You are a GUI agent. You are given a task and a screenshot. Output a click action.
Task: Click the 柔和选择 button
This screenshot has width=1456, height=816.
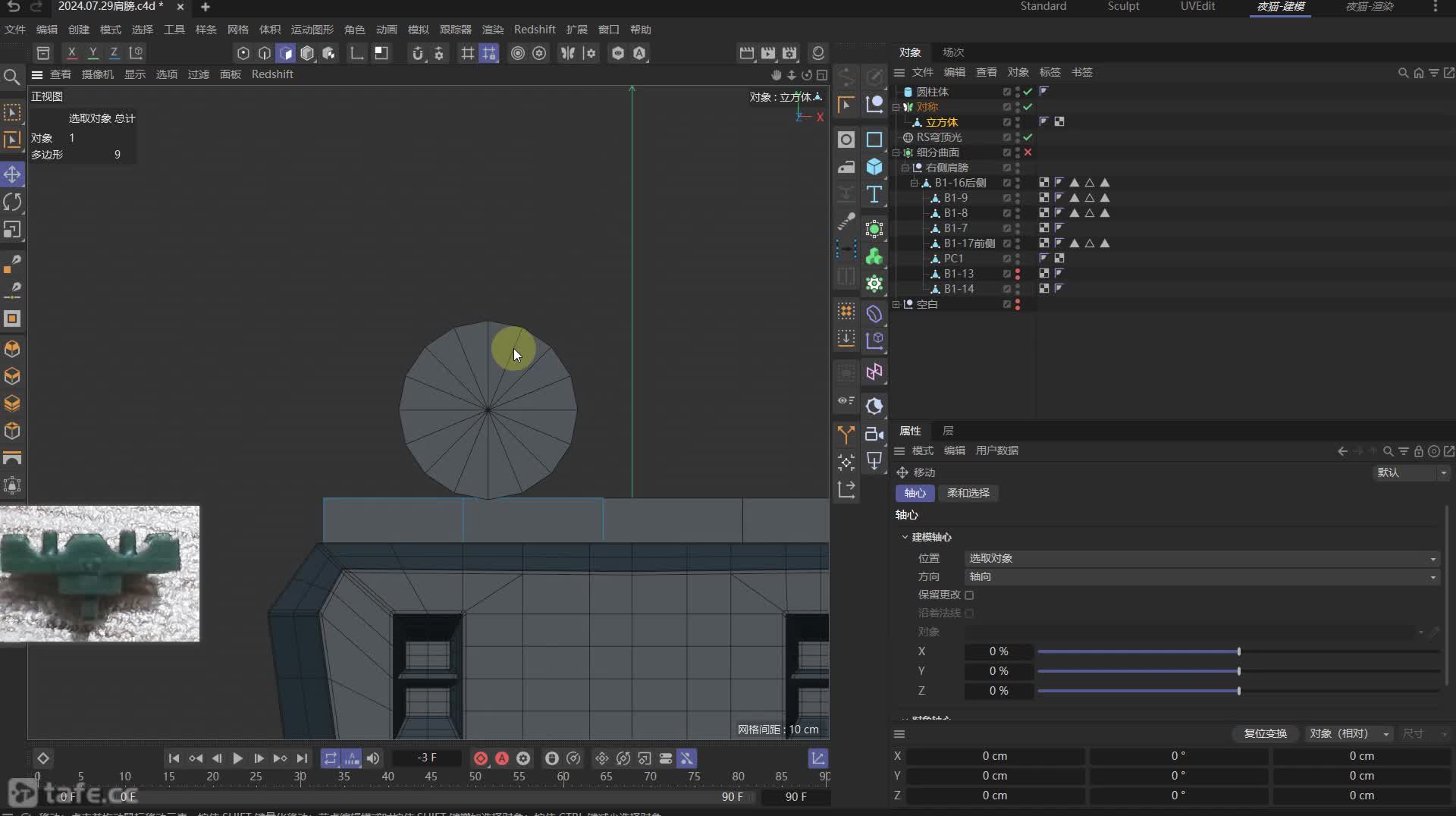968,493
